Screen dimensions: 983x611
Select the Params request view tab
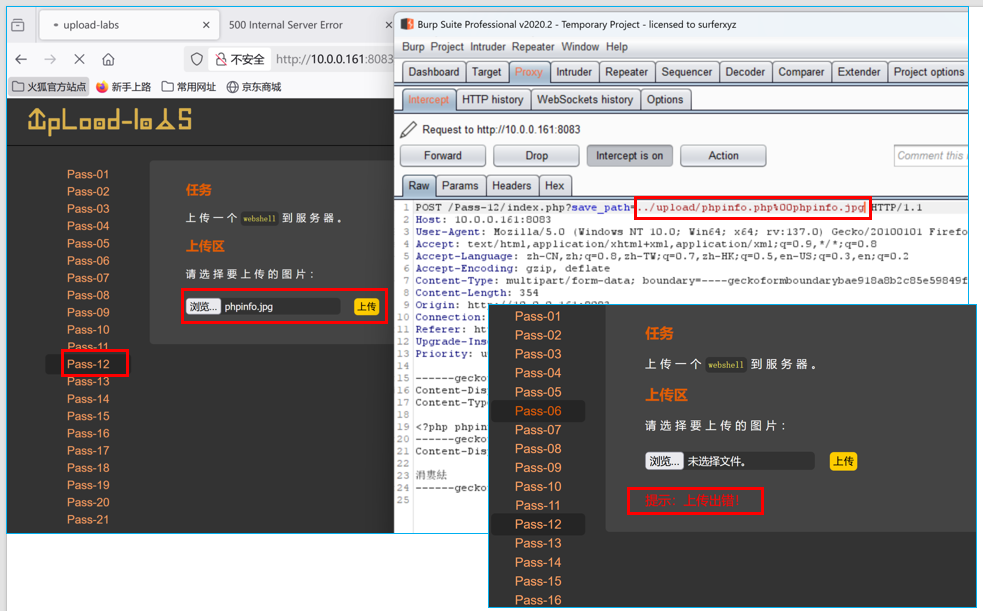tap(460, 186)
